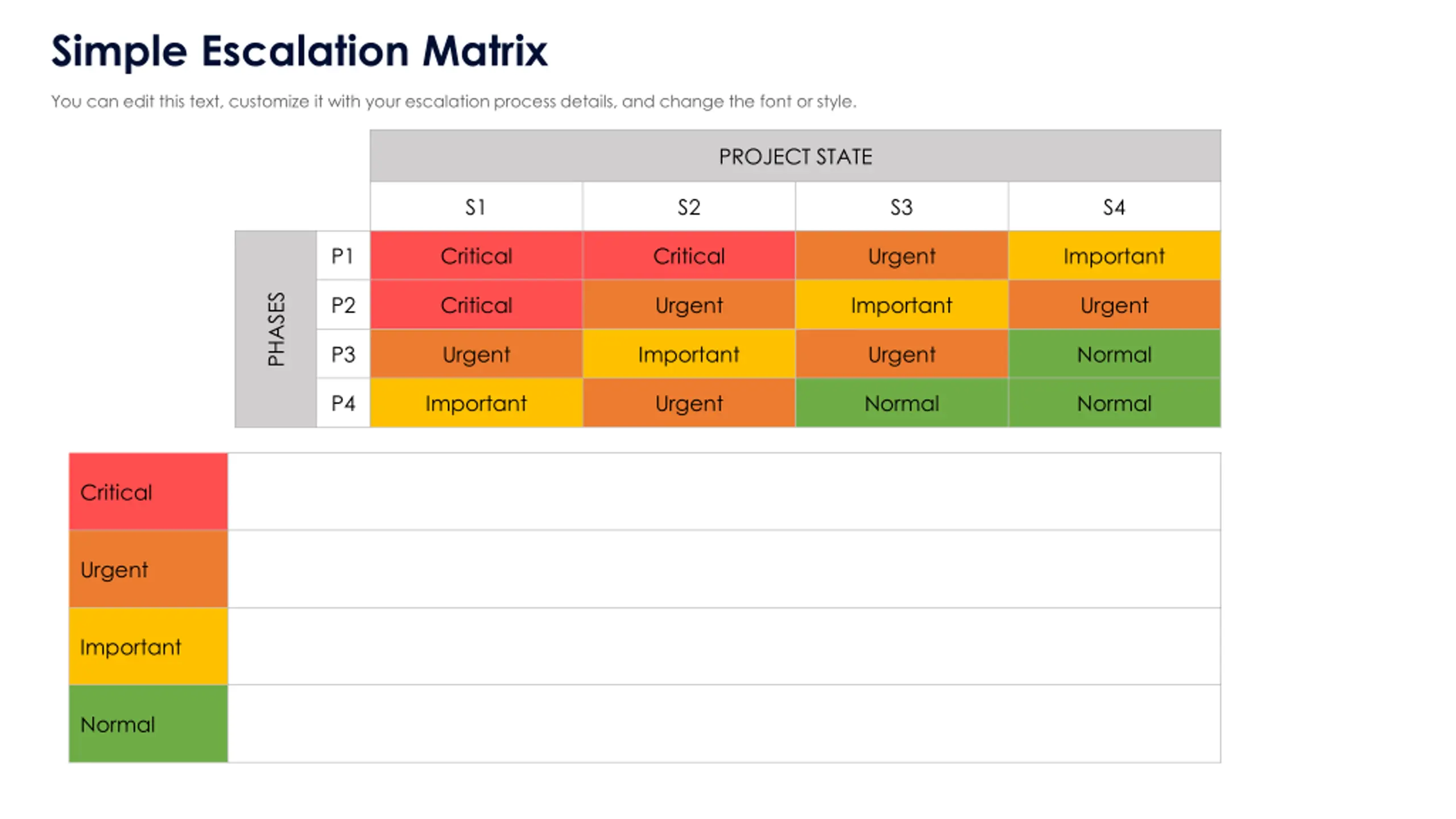Select the vertical PHASES header cell

click(276, 329)
